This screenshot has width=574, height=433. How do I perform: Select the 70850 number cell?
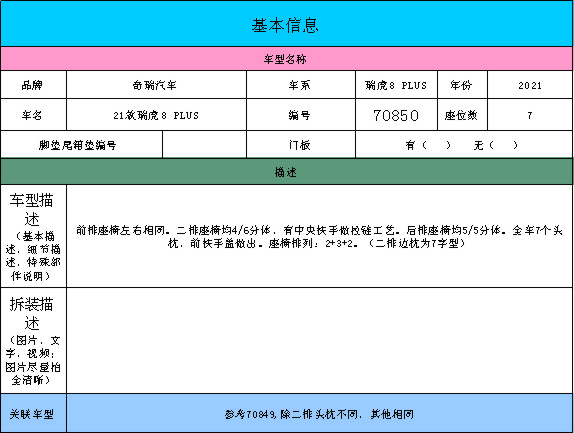(x=396, y=115)
